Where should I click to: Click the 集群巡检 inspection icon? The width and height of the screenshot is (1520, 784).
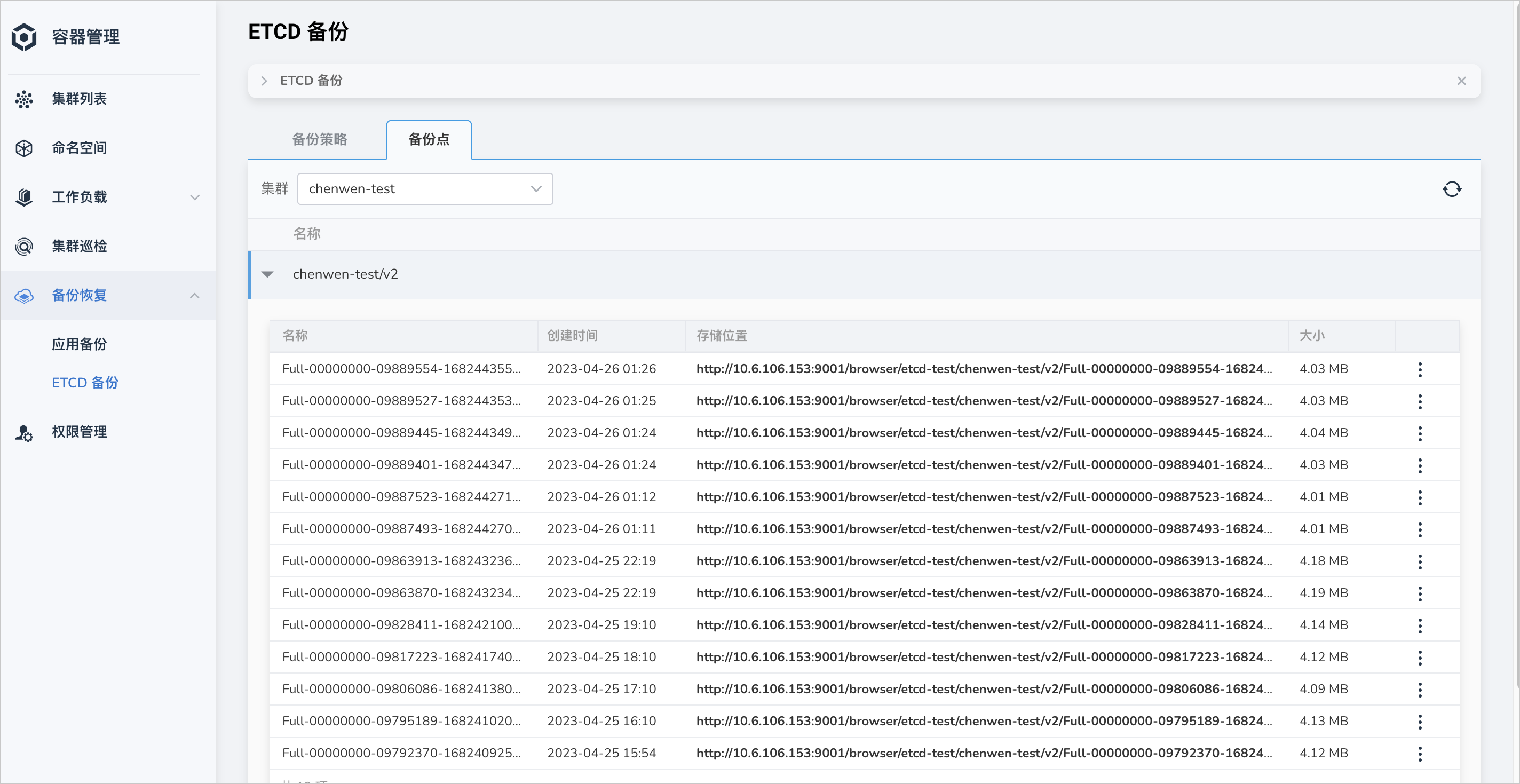pos(24,246)
